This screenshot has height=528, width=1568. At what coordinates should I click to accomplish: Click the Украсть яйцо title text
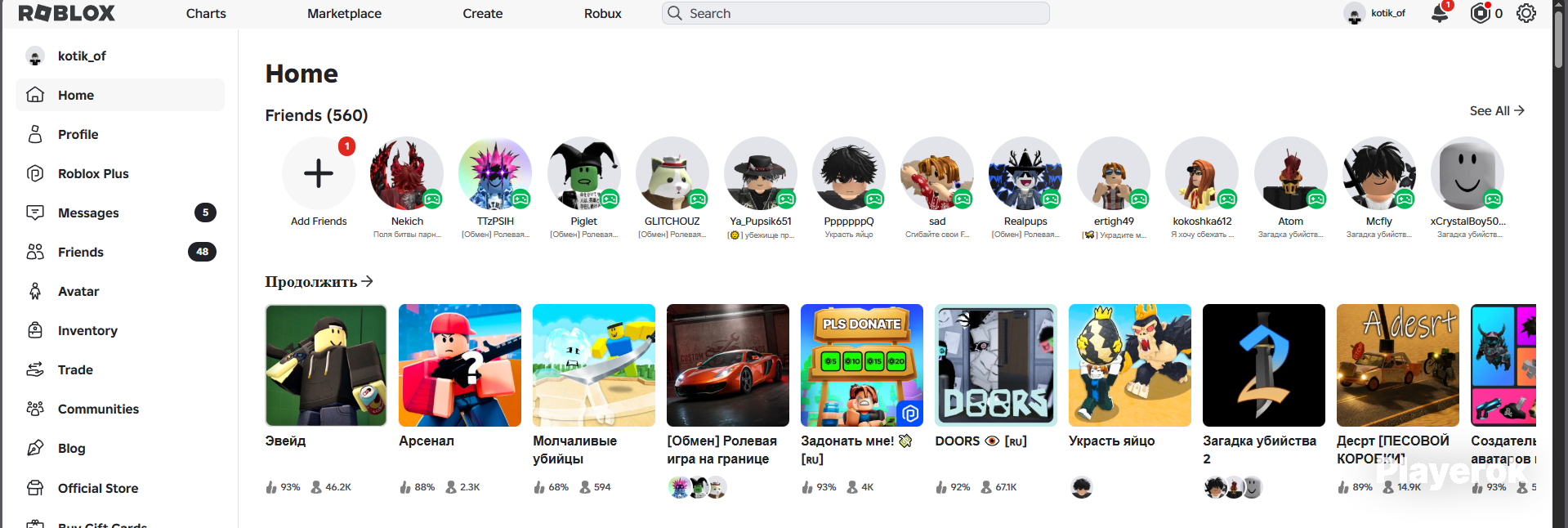click(1111, 441)
